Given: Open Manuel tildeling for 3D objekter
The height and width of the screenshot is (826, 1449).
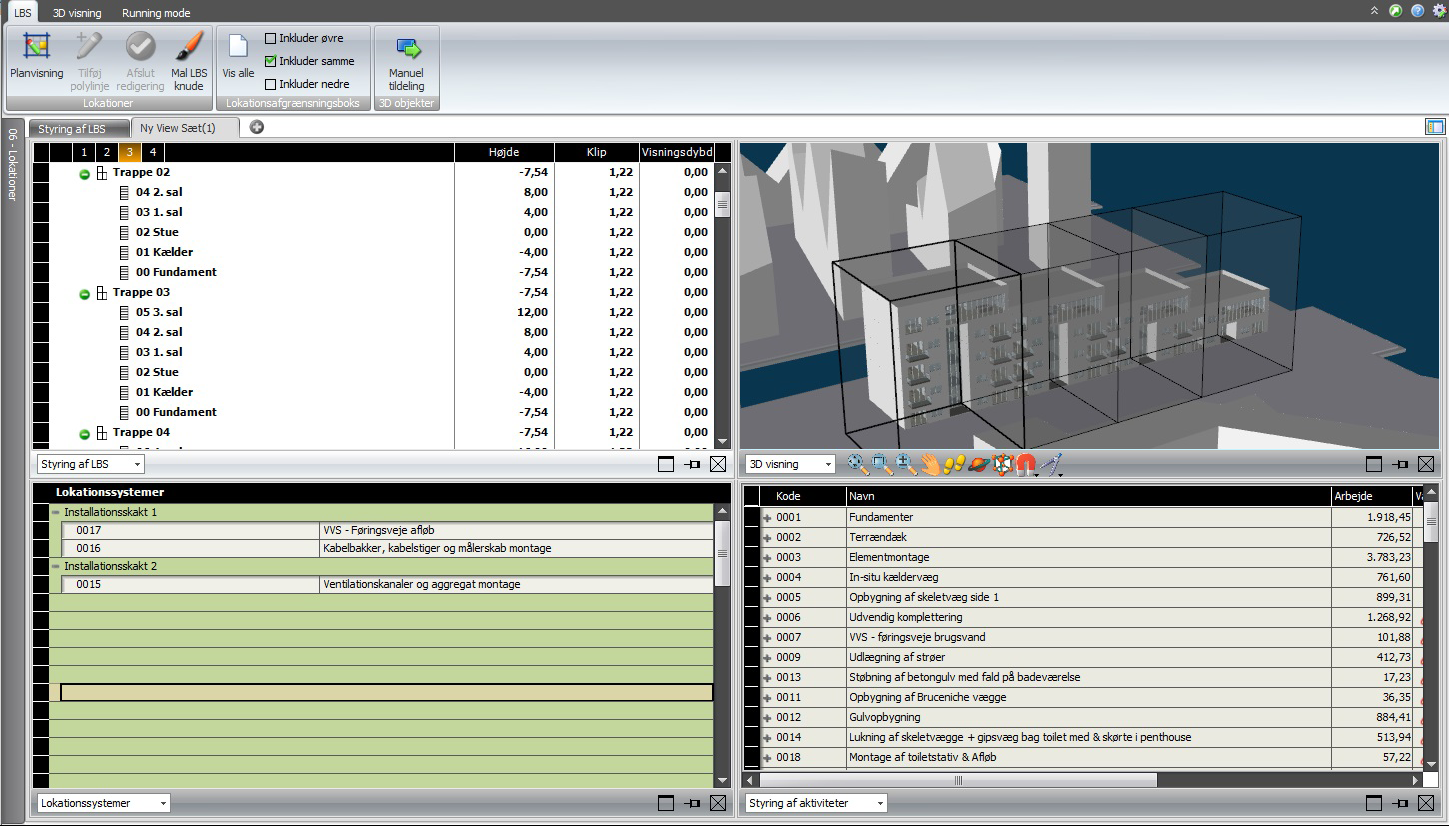Looking at the screenshot, I should (x=406, y=57).
